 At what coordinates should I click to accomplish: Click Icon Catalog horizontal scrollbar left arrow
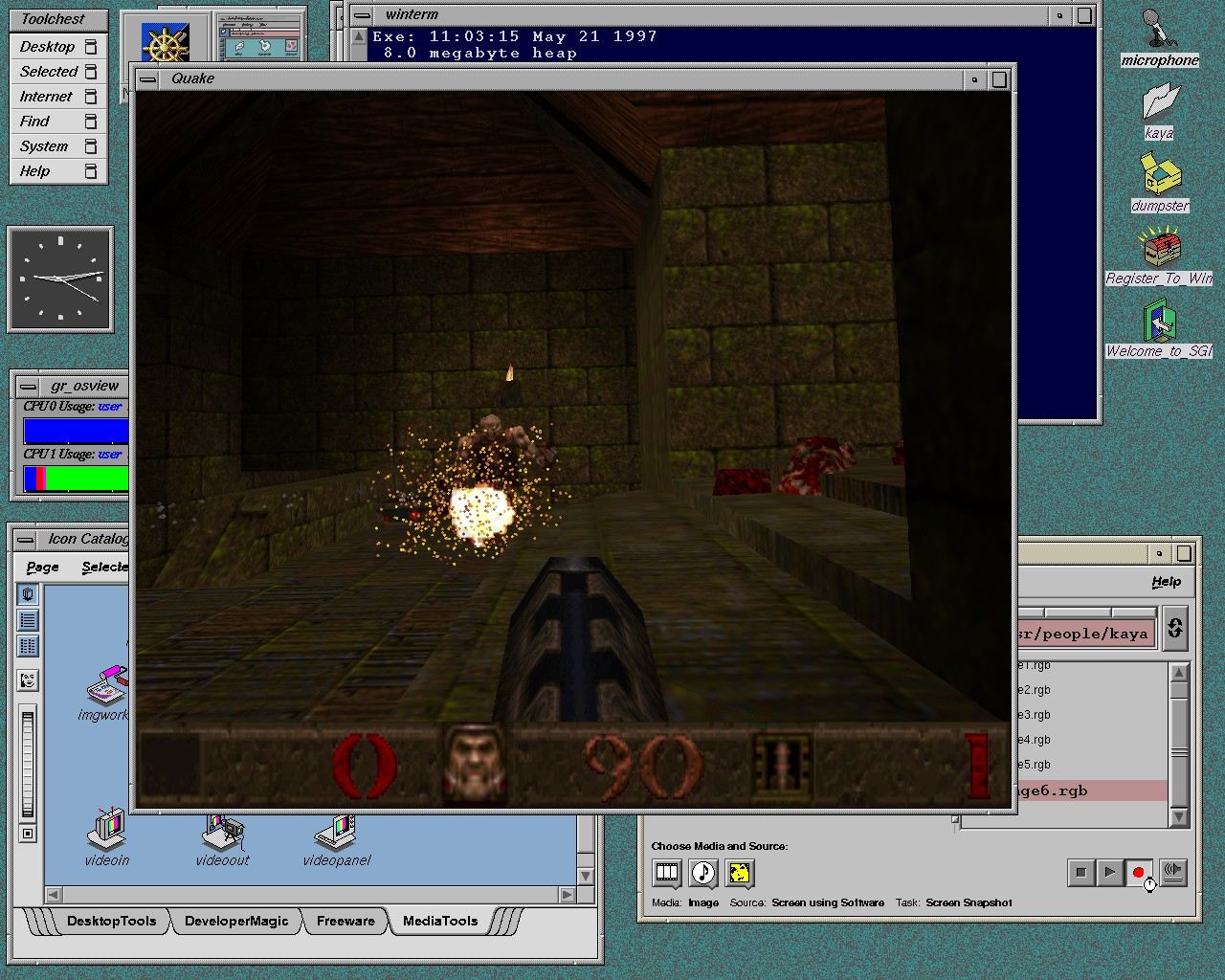pyautogui.click(x=54, y=895)
